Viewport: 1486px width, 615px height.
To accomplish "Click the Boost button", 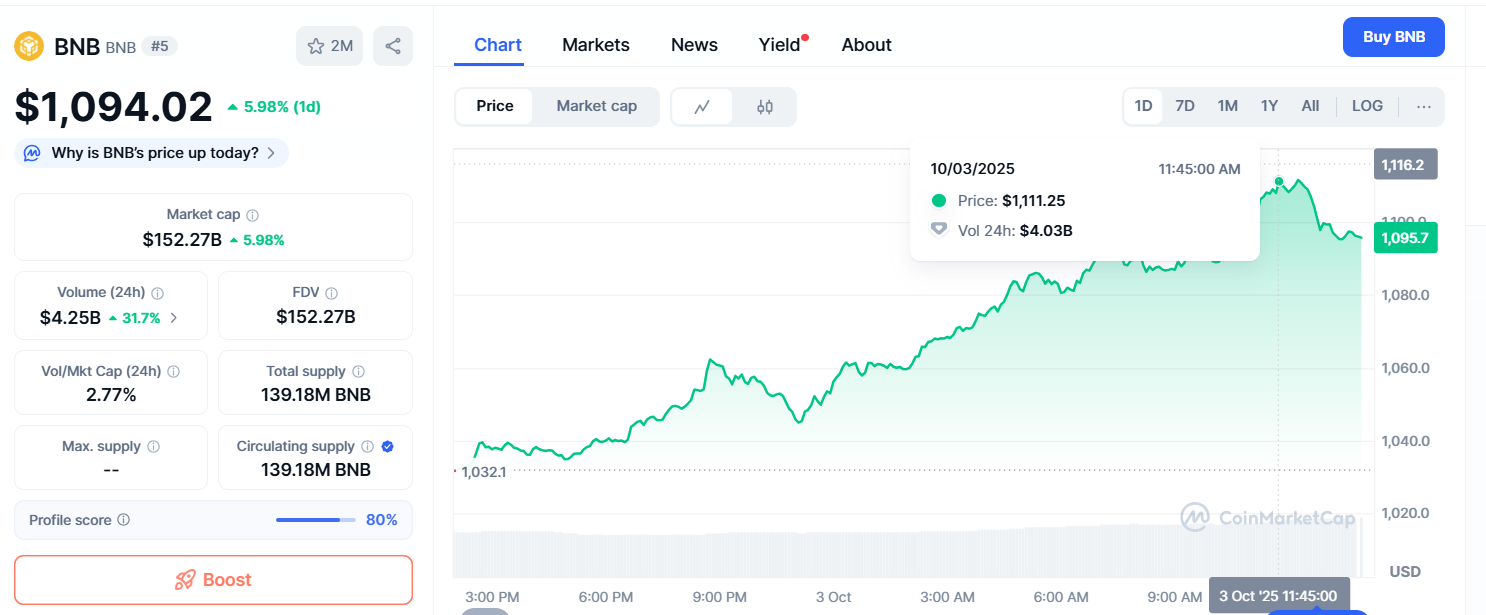I will coord(213,580).
